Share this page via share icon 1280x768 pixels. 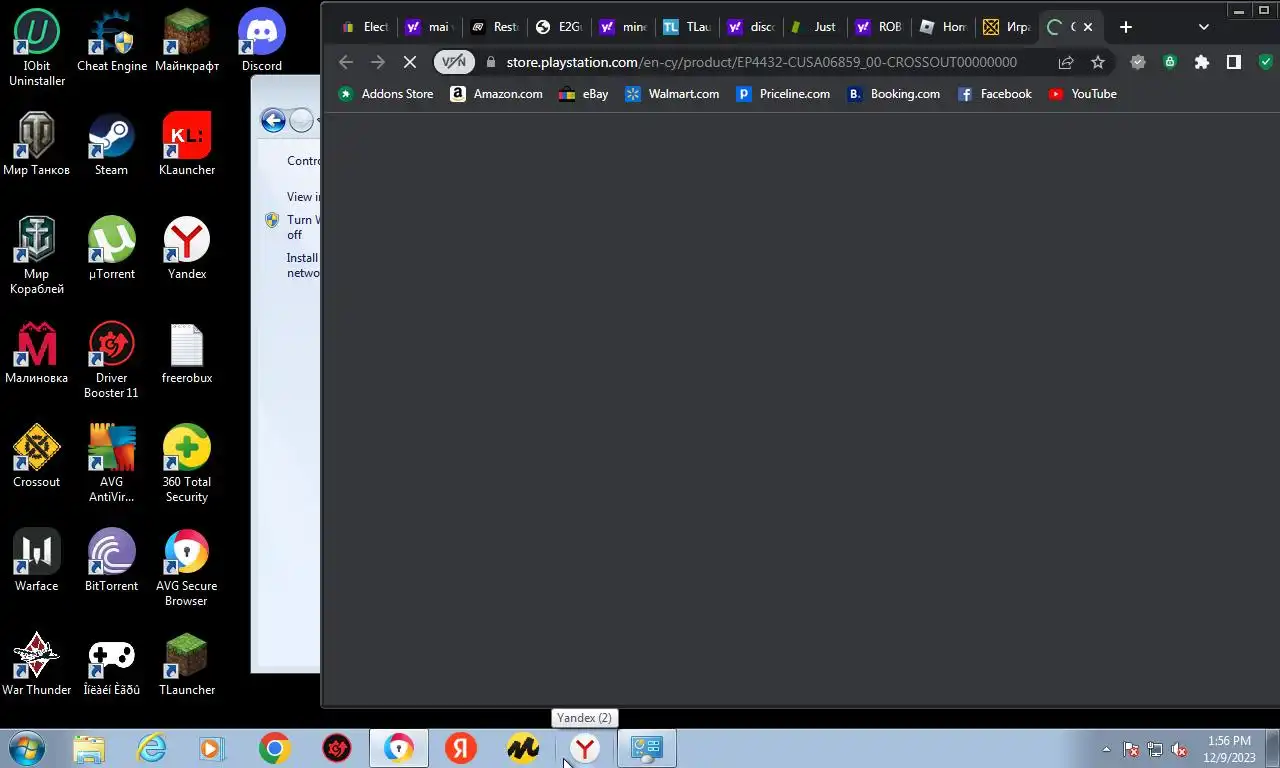[1066, 62]
